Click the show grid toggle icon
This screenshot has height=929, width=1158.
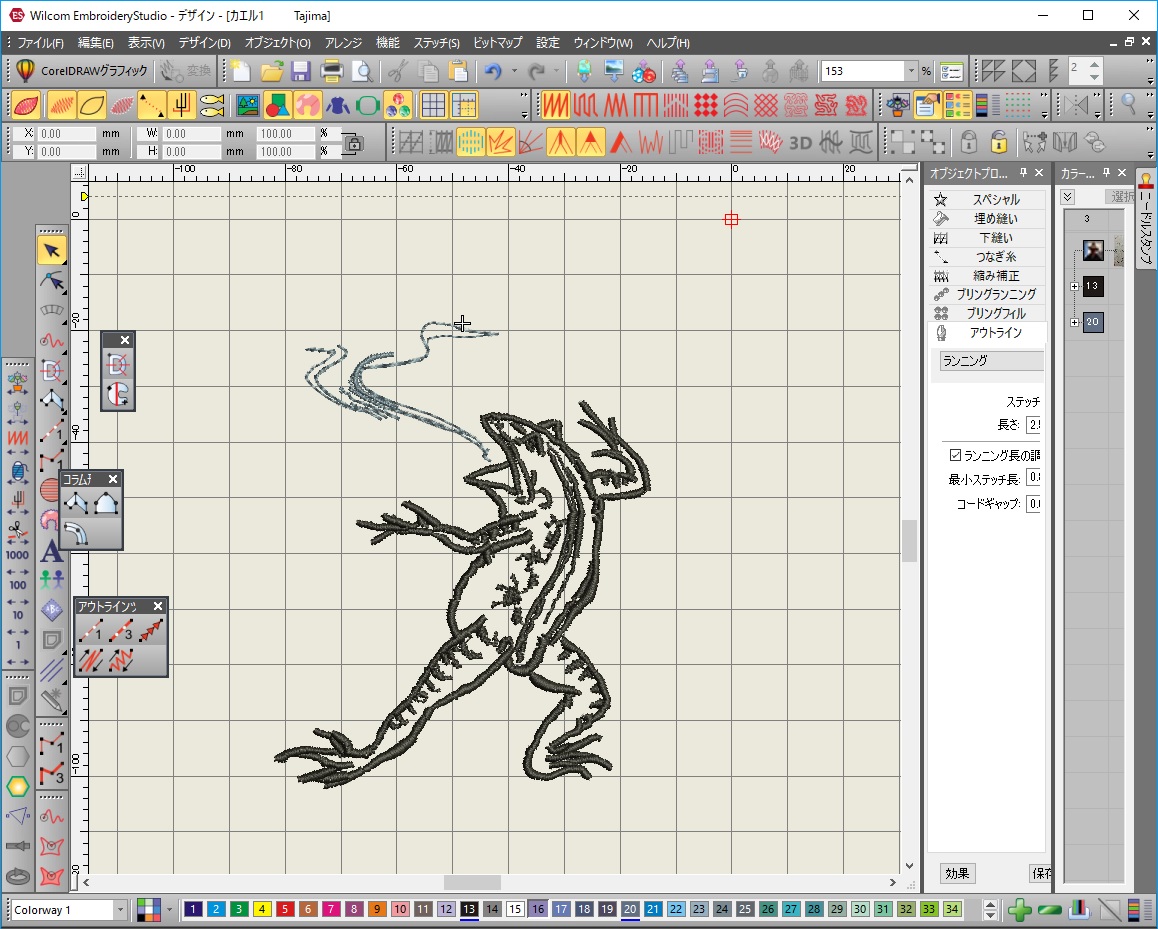434,106
